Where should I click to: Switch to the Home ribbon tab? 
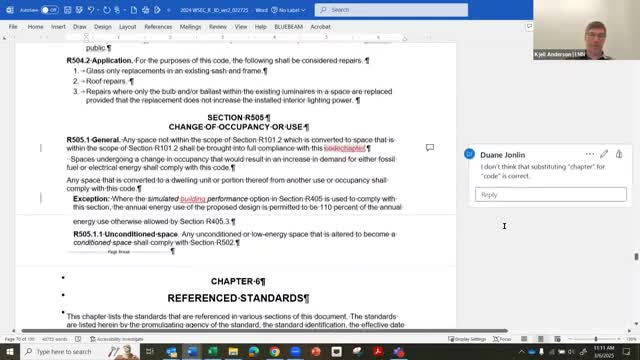tap(36, 27)
